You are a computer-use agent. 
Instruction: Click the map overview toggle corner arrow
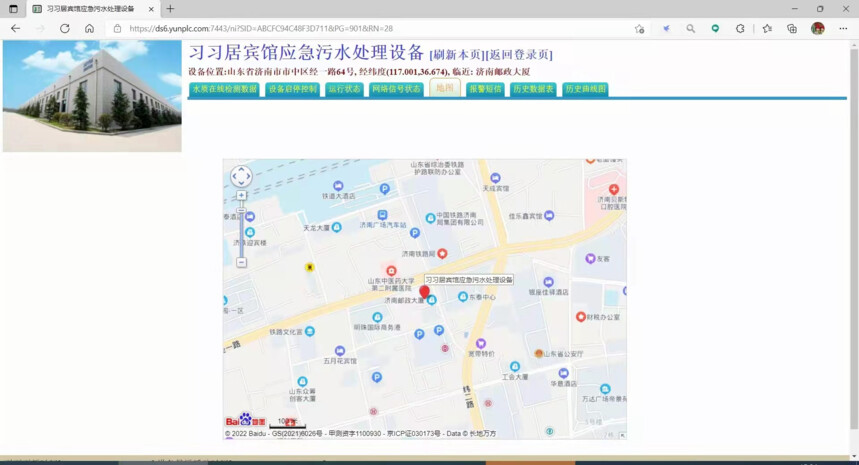[x=622, y=435]
